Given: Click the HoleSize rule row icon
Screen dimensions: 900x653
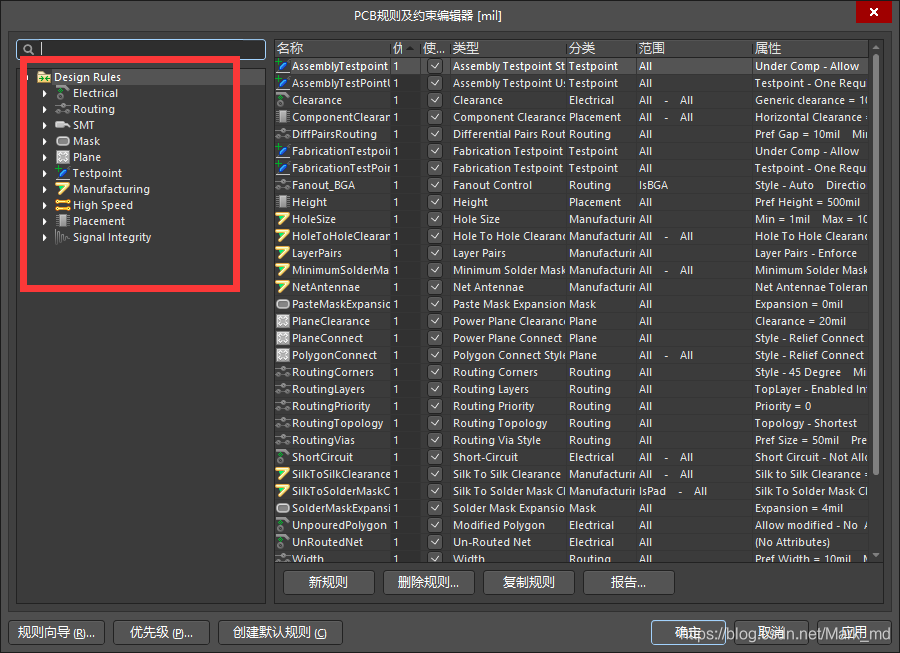Looking at the screenshot, I should pos(282,219).
